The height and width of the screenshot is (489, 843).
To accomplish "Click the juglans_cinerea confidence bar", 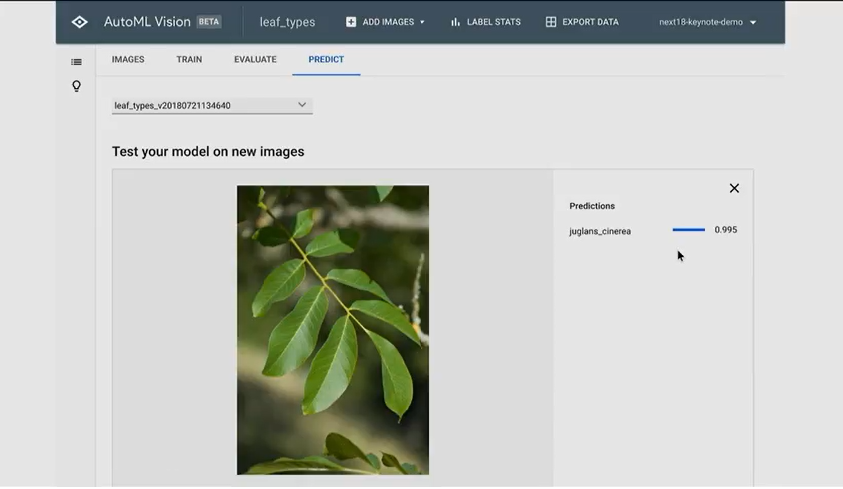I will click(x=688, y=230).
